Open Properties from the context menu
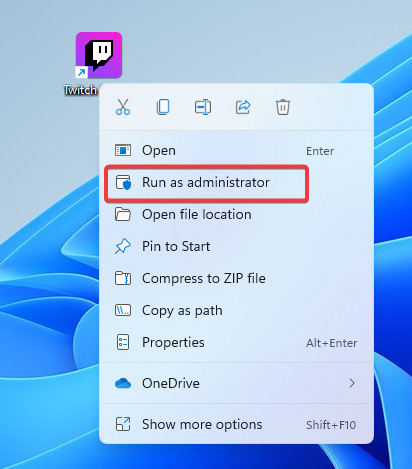 [x=236, y=343]
